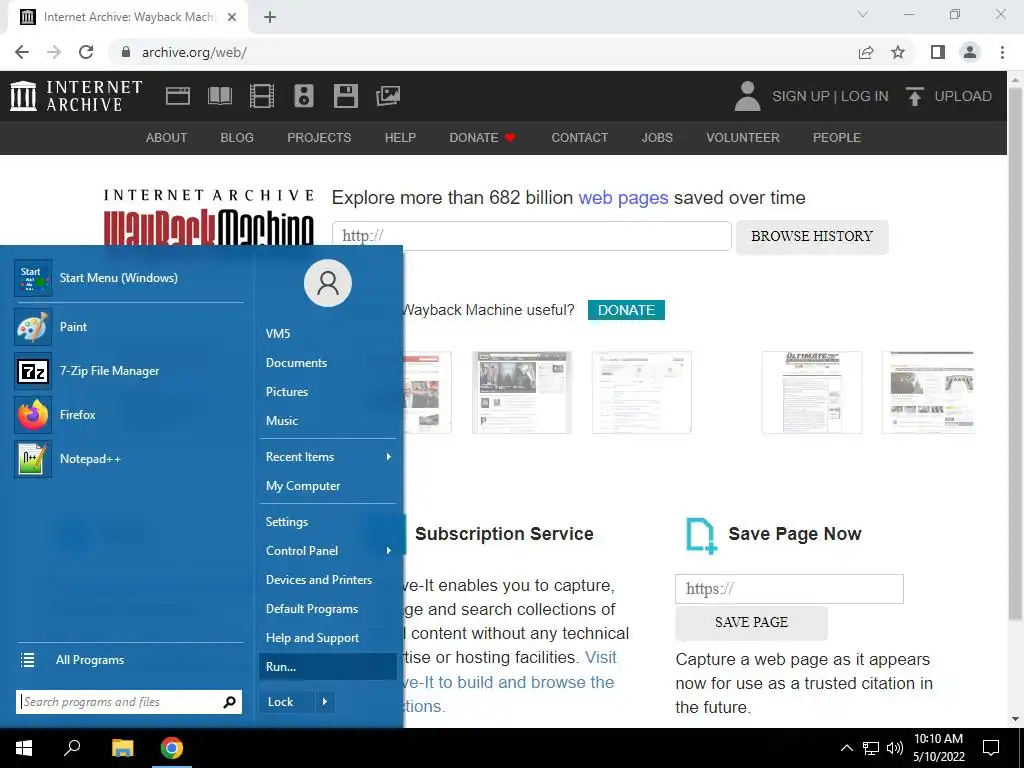Open the Internet Archive software floppy icon

click(x=345, y=96)
